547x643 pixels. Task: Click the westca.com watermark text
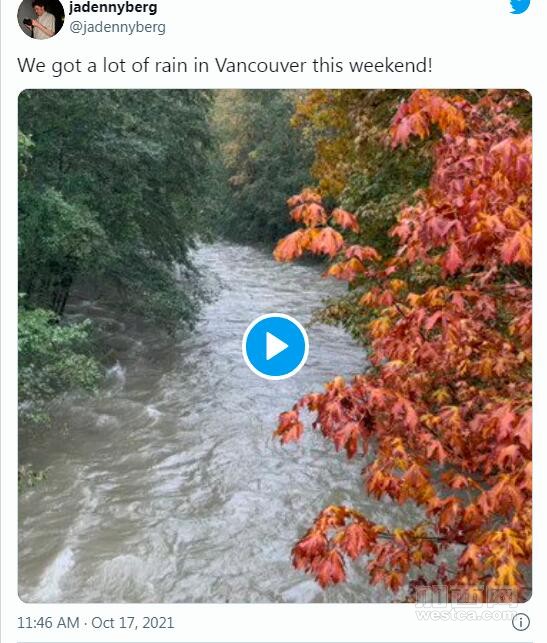click(465, 614)
